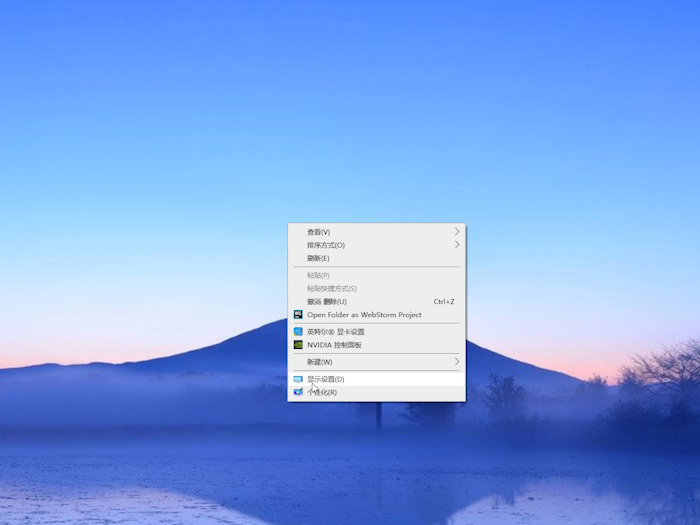
Task: Open 英特尔 显卡设置 graphics settings
Action: tap(336, 332)
